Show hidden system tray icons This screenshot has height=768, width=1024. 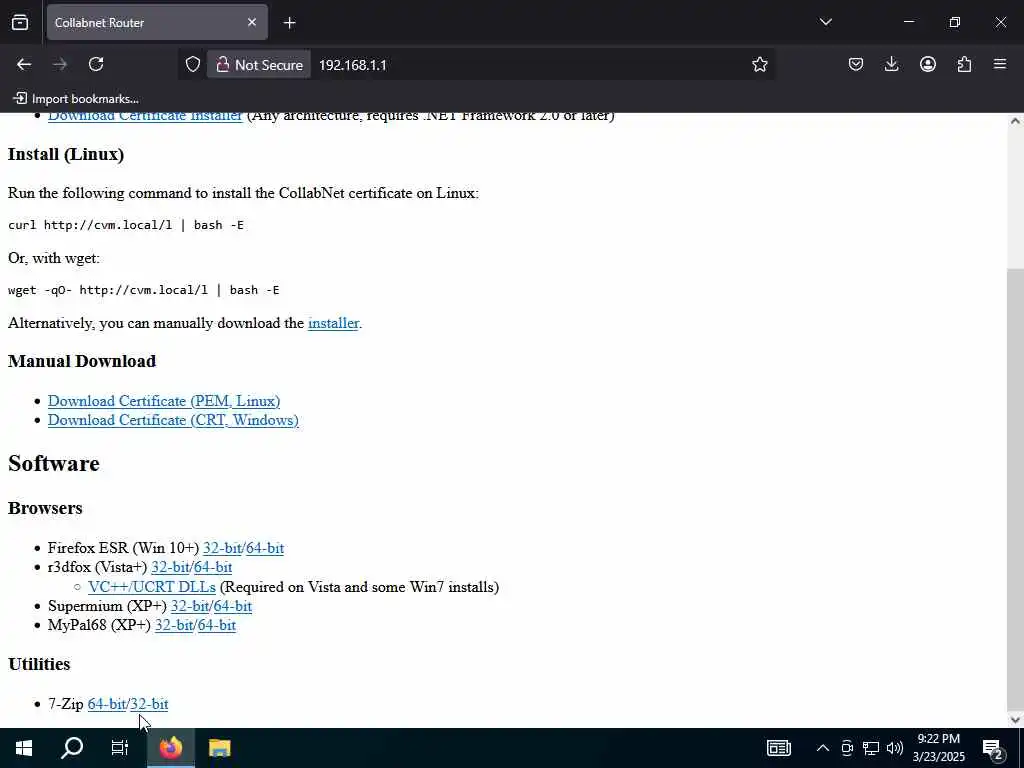click(x=823, y=748)
